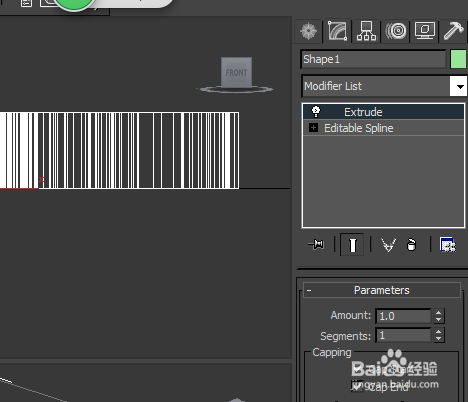This screenshot has width=468, height=402.
Task: Remove modifier from the stack icon
Action: [x=412, y=245]
